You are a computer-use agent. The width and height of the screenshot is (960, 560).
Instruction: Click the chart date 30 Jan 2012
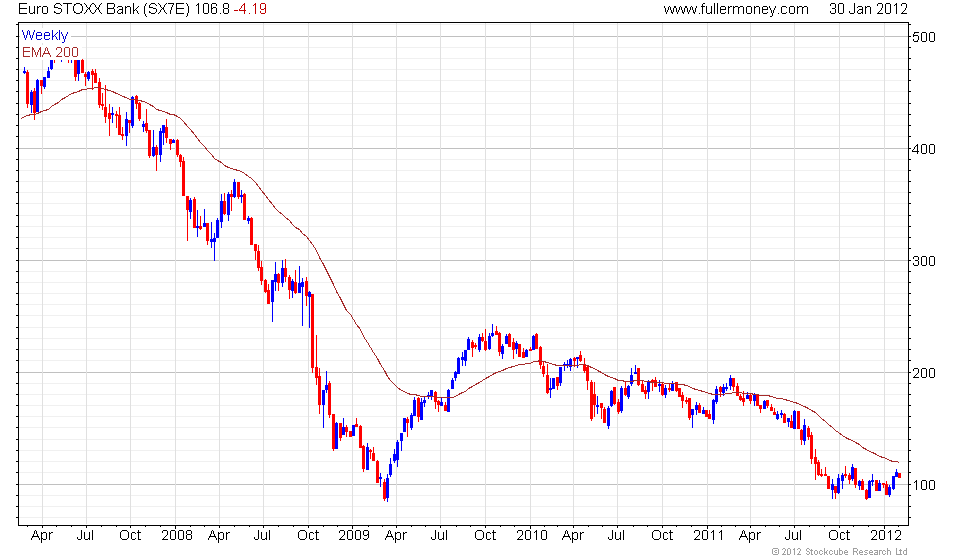click(x=868, y=9)
